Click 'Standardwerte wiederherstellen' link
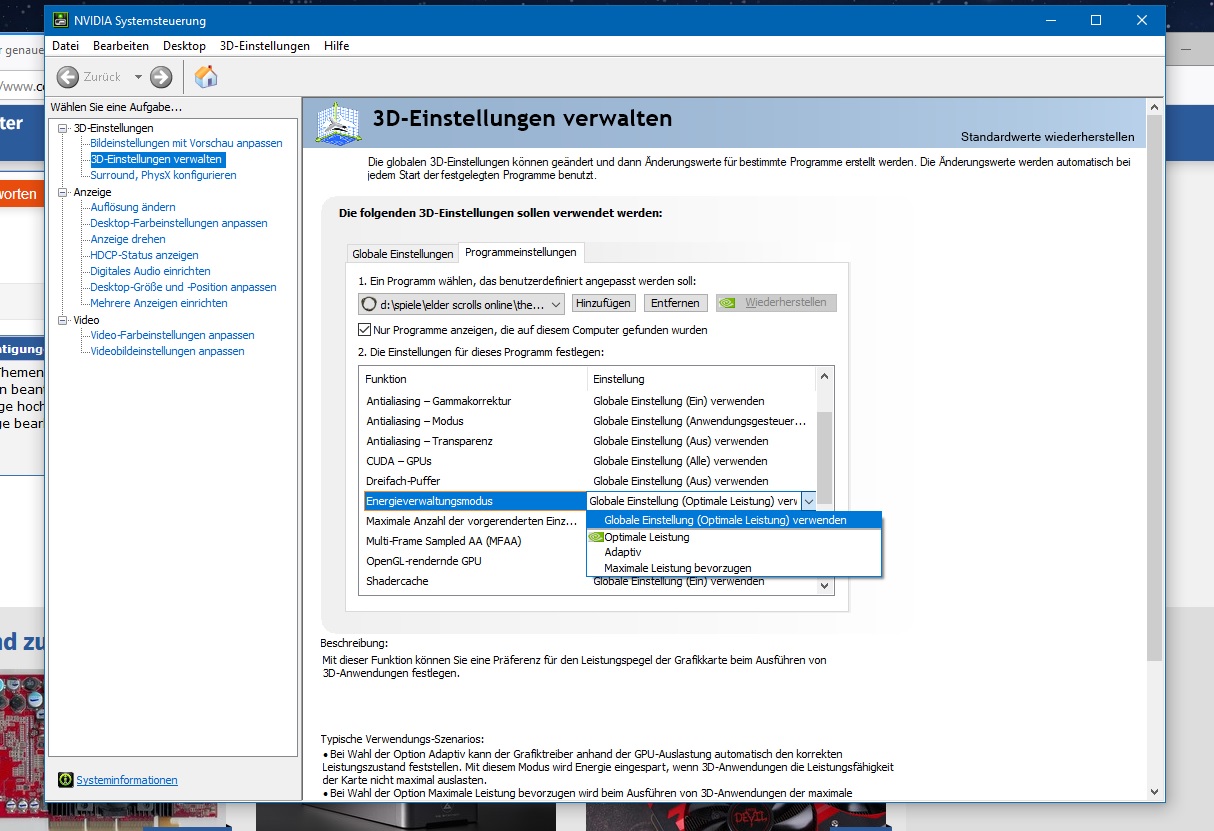Screen dimensions: 1214x831 [1047, 137]
